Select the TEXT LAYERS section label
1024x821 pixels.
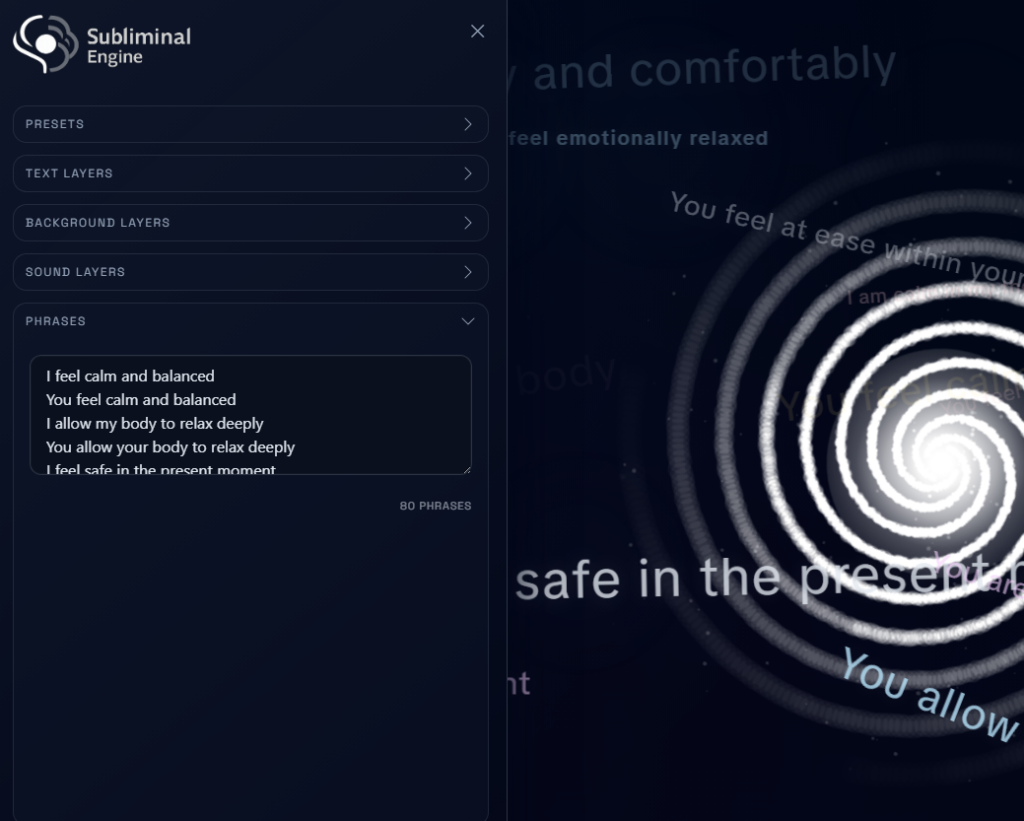click(69, 173)
